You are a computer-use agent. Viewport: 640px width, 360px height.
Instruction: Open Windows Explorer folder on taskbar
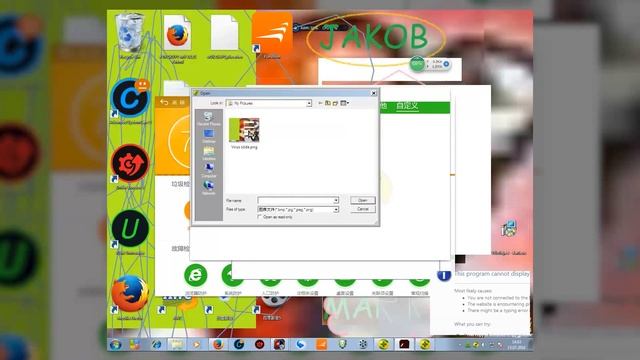coord(177,344)
